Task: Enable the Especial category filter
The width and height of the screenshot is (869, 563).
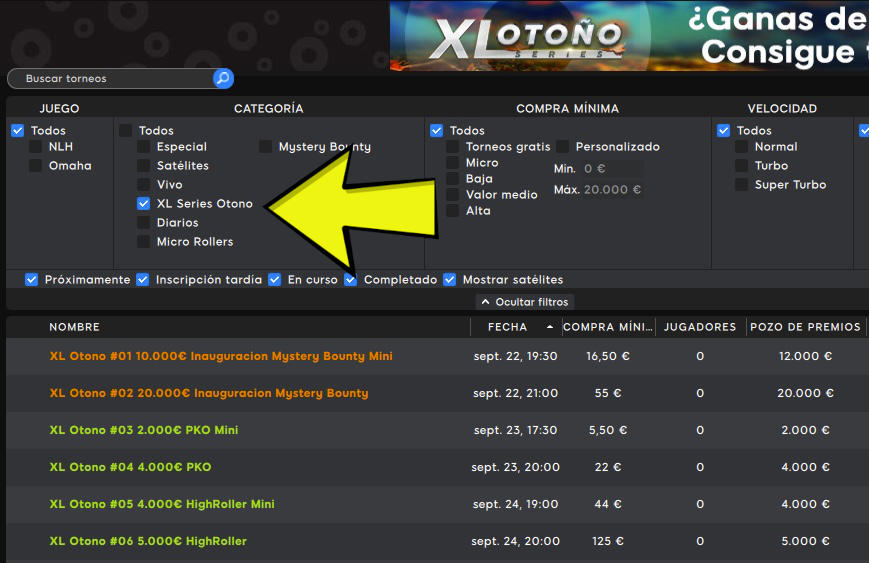Action: [x=144, y=147]
